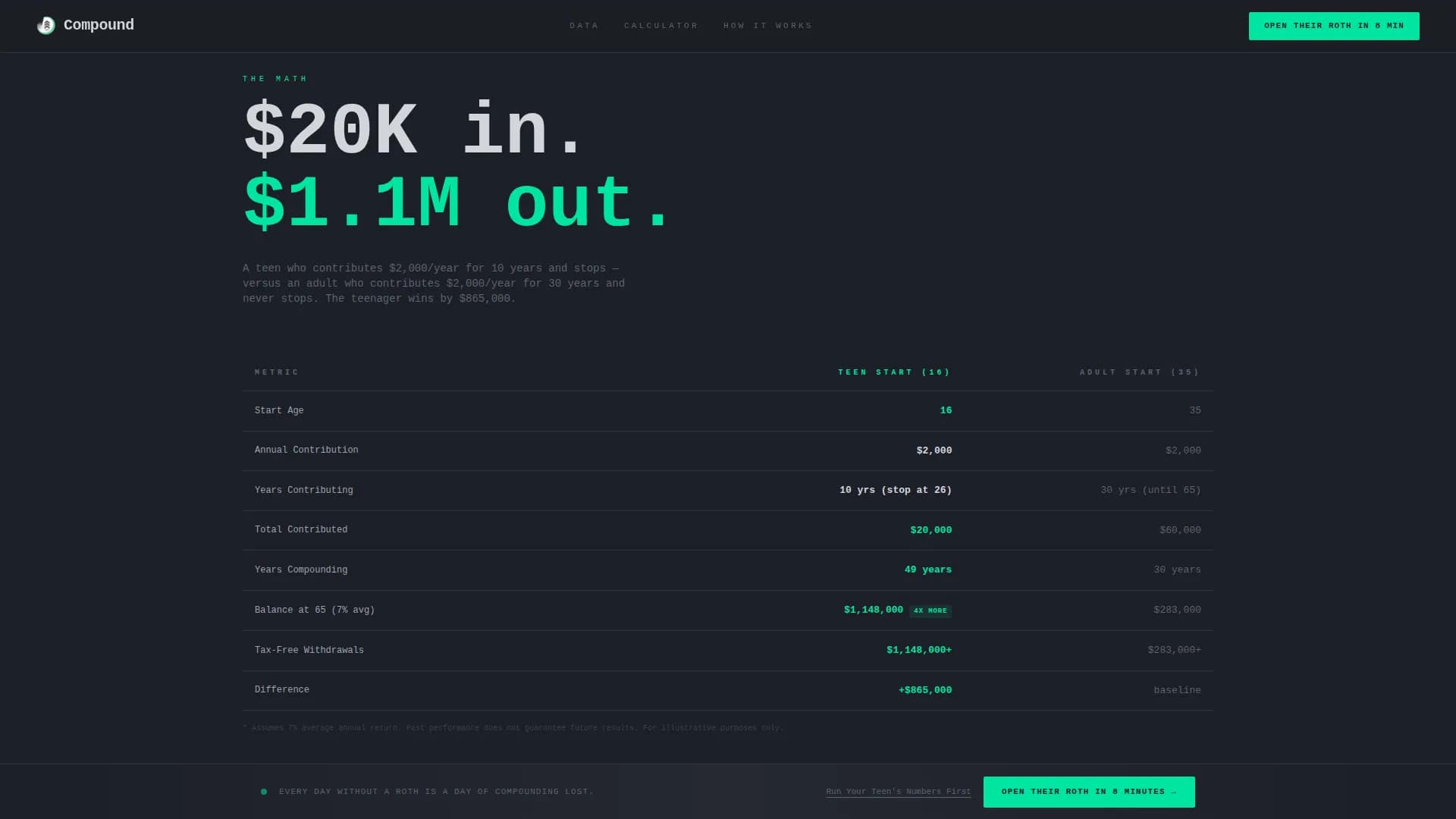Click the 7% return disclaimer footnote
Viewport: 1456px width, 819px height.
[x=513, y=728]
